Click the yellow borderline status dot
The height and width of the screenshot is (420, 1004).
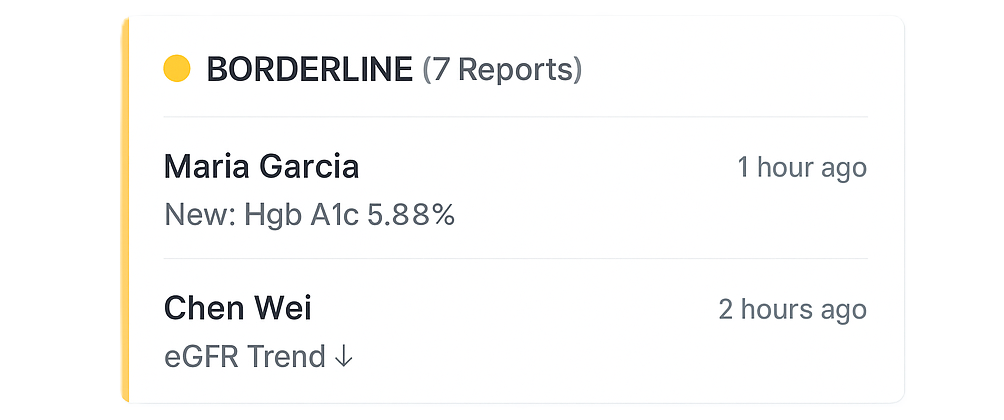177,69
